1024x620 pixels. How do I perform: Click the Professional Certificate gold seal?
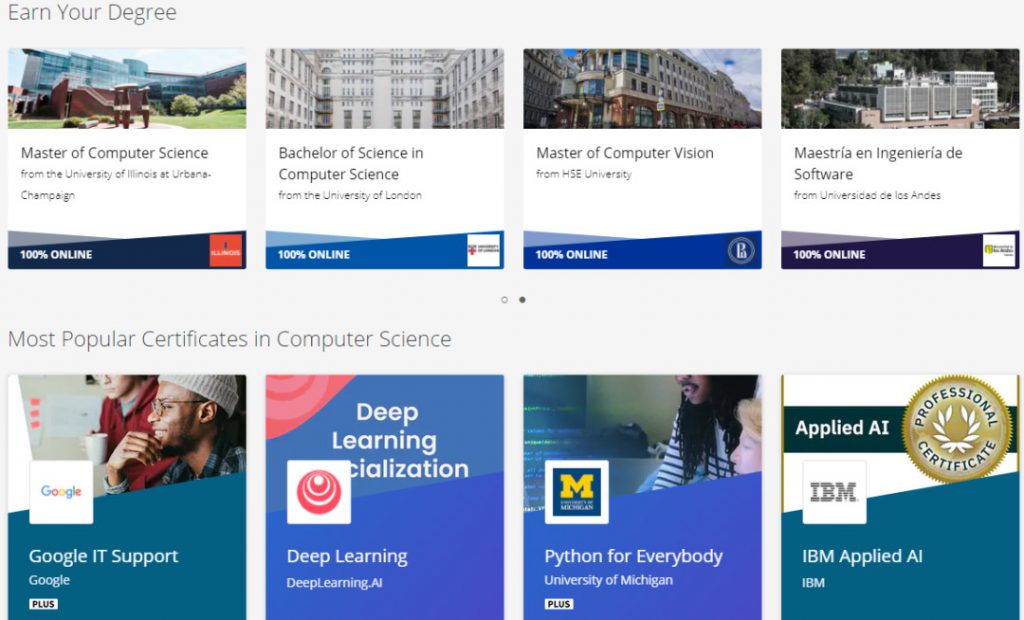pos(956,429)
